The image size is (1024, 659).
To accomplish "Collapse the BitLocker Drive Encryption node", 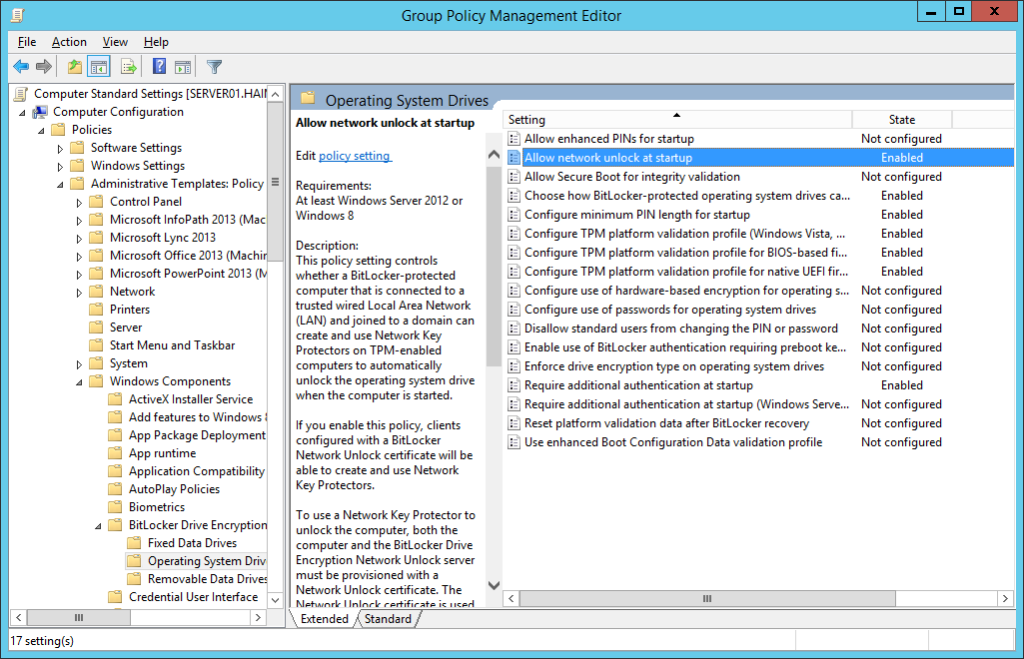I will [x=97, y=524].
